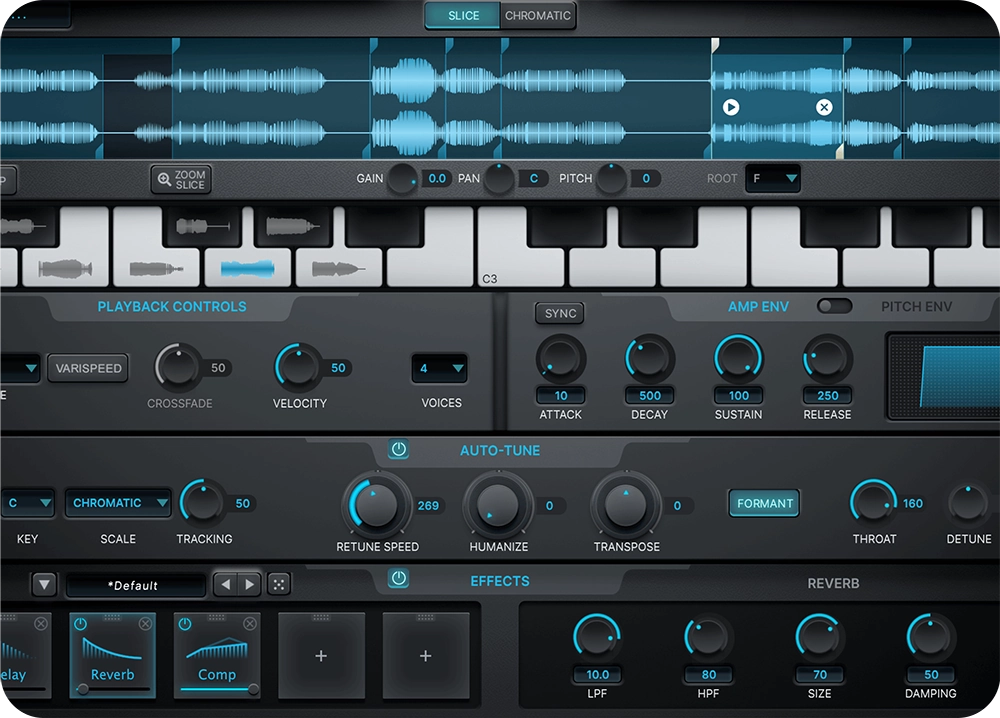
Task: Click the THROAT knob
Action: pyautogui.click(x=873, y=502)
